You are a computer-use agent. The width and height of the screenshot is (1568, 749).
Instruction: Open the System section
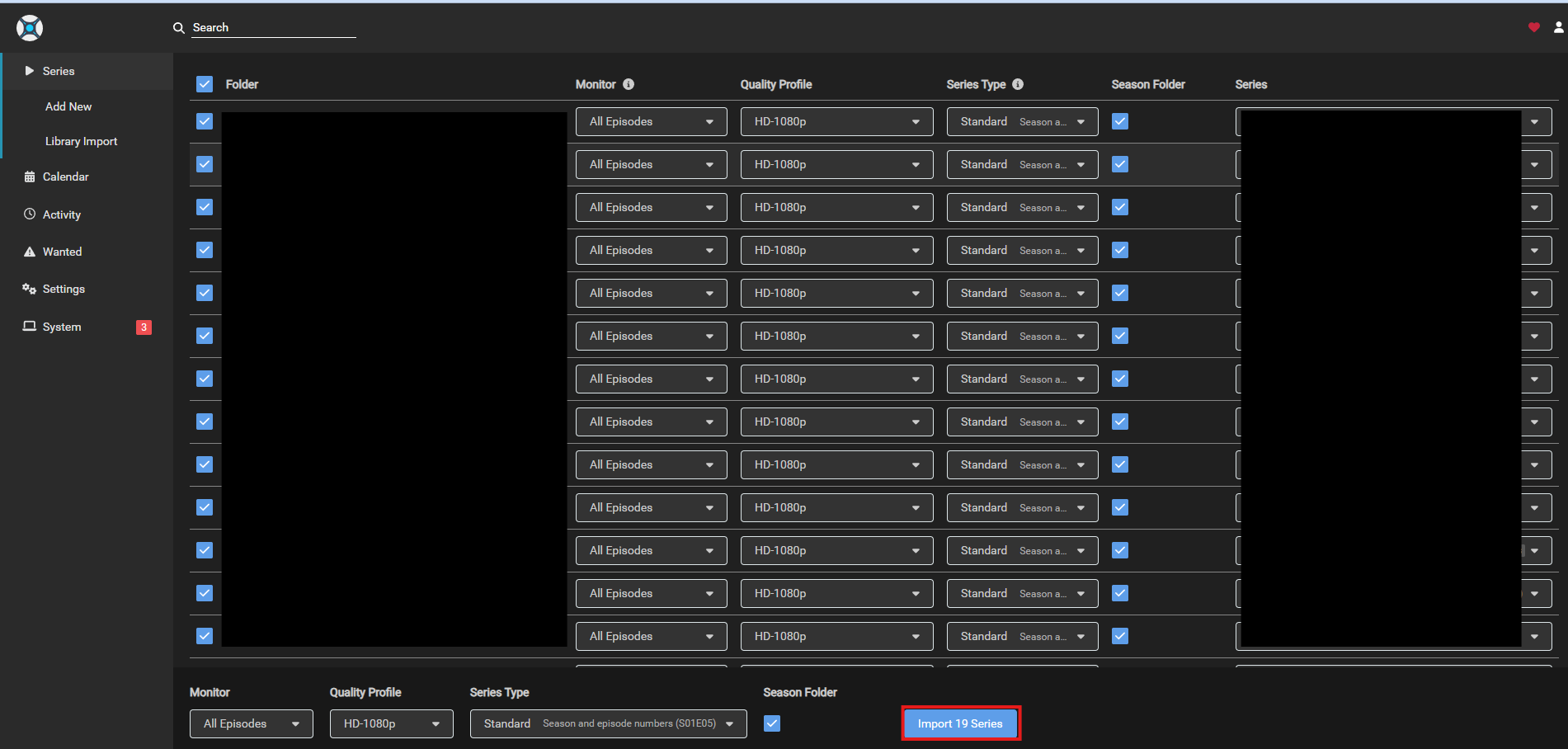pos(62,327)
